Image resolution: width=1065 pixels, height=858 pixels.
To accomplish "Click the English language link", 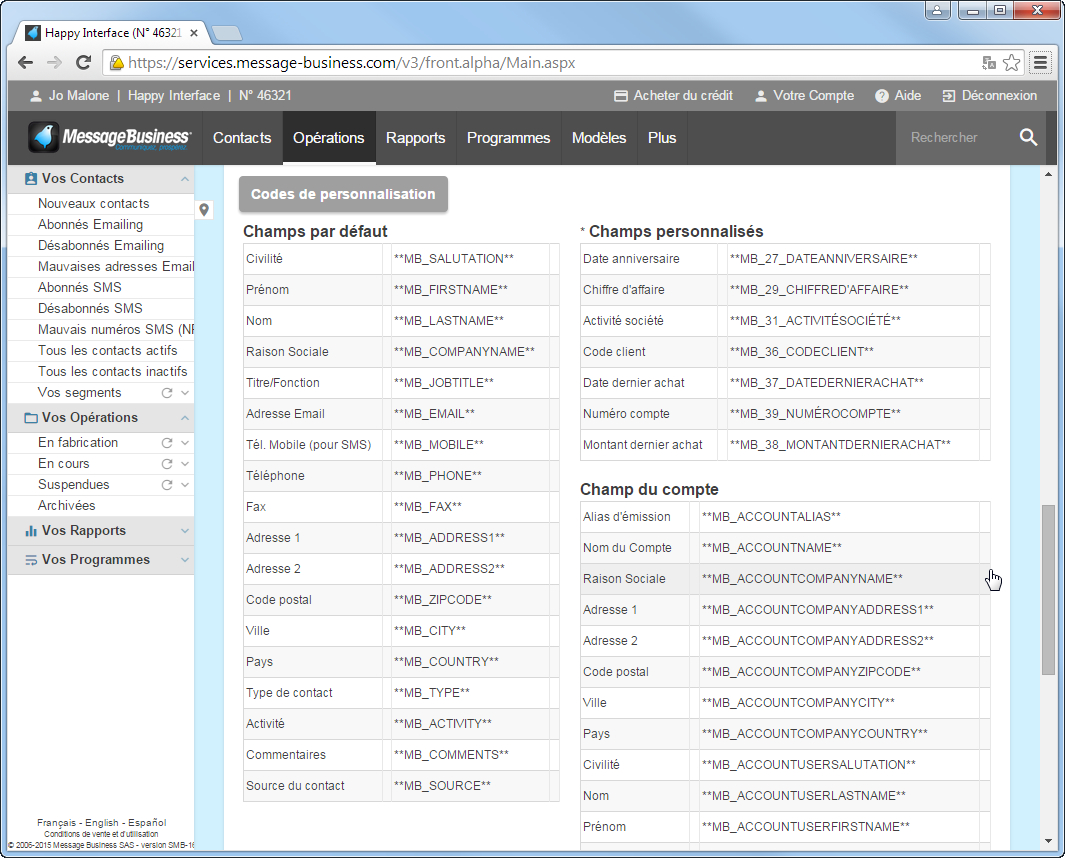I will [102, 822].
